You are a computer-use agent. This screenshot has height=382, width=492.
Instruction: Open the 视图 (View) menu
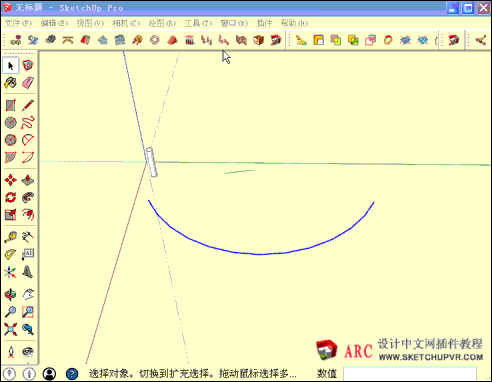coord(90,23)
